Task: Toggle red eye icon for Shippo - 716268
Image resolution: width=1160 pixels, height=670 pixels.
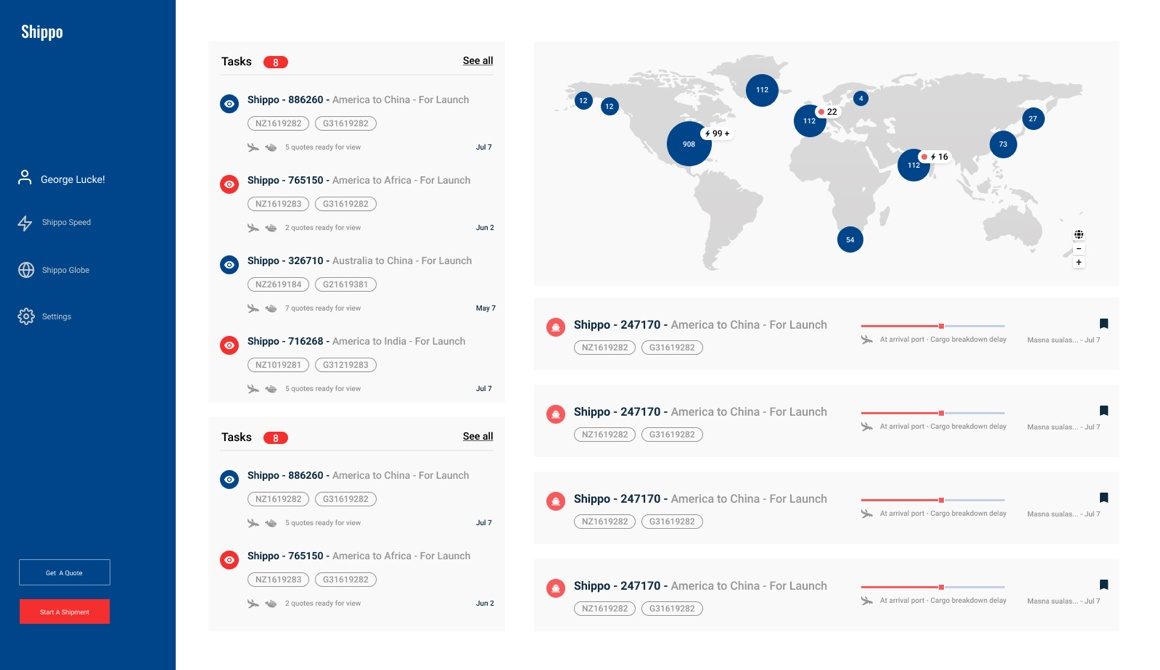Action: tap(229, 345)
